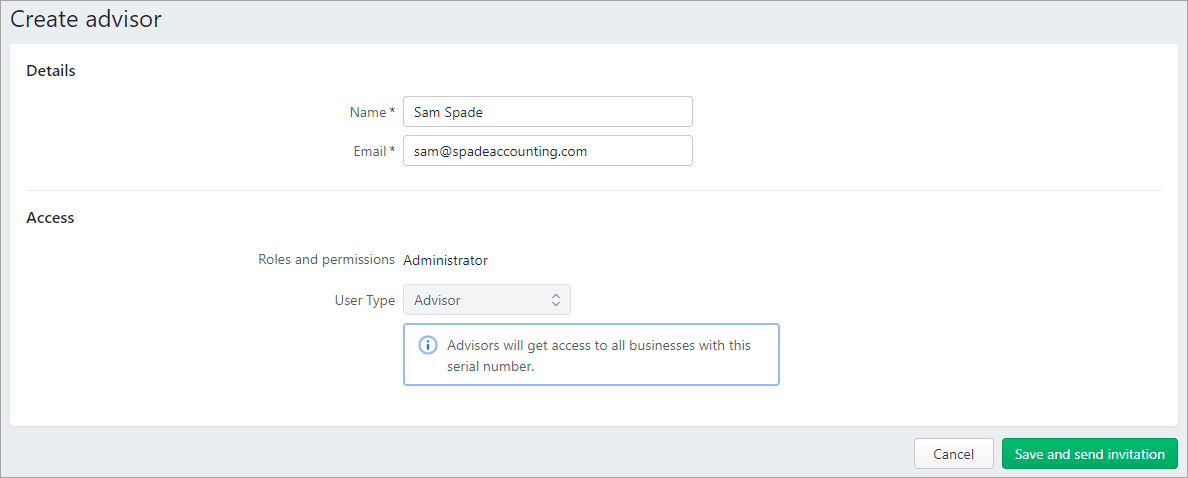
Task: Click the required asterisk beside Email
Action: coord(392,151)
